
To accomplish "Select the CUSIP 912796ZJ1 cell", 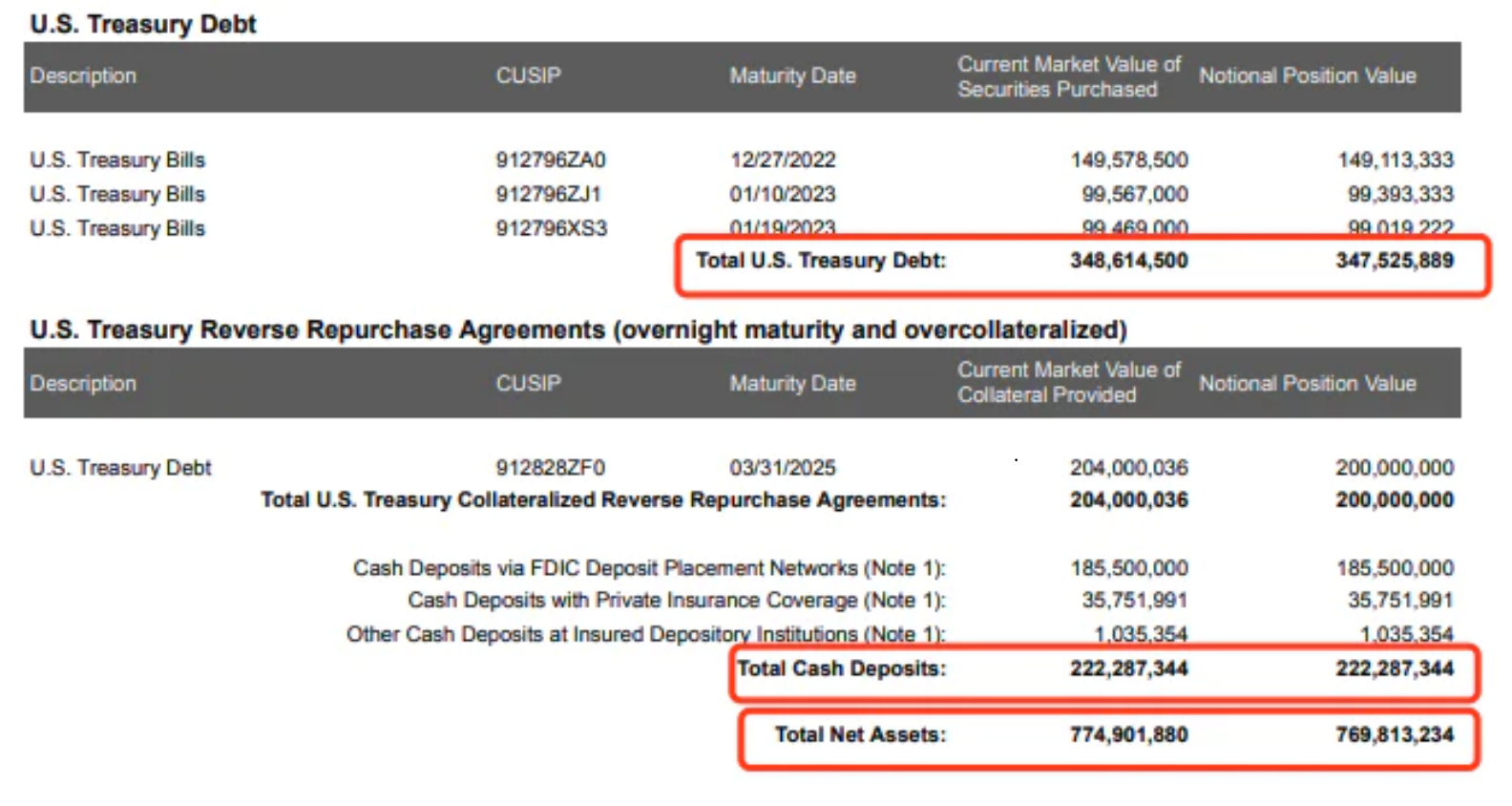I will click(x=548, y=194).
